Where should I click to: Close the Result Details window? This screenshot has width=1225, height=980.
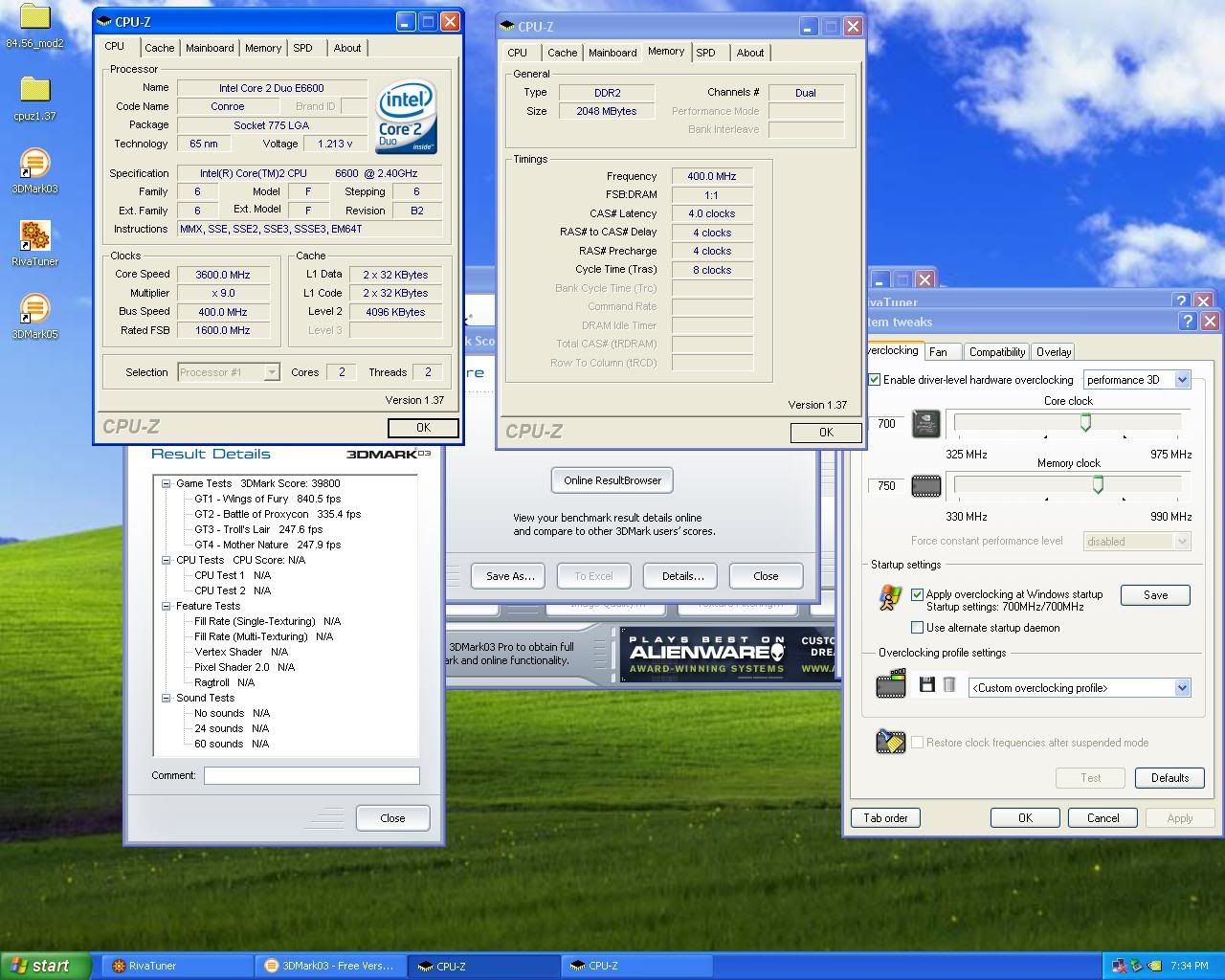(392, 818)
